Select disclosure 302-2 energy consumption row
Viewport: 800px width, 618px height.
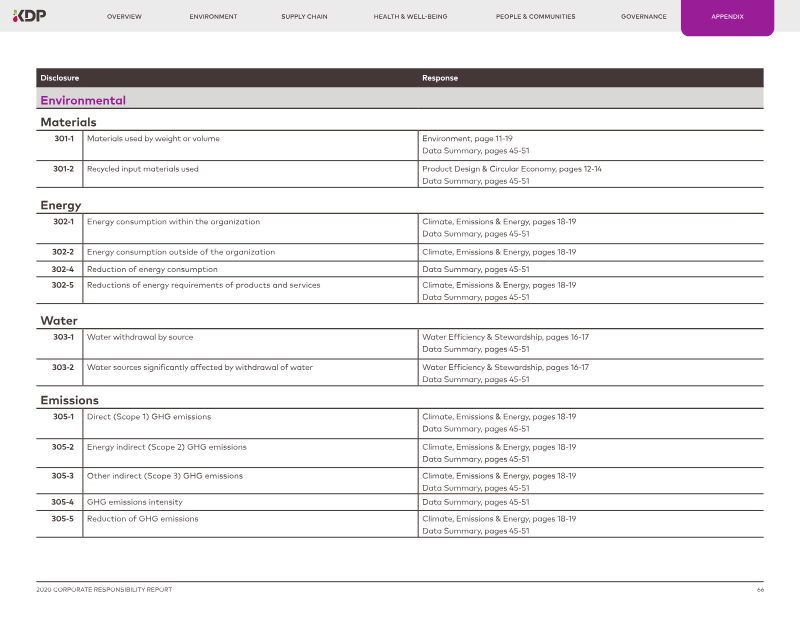click(x=181, y=252)
